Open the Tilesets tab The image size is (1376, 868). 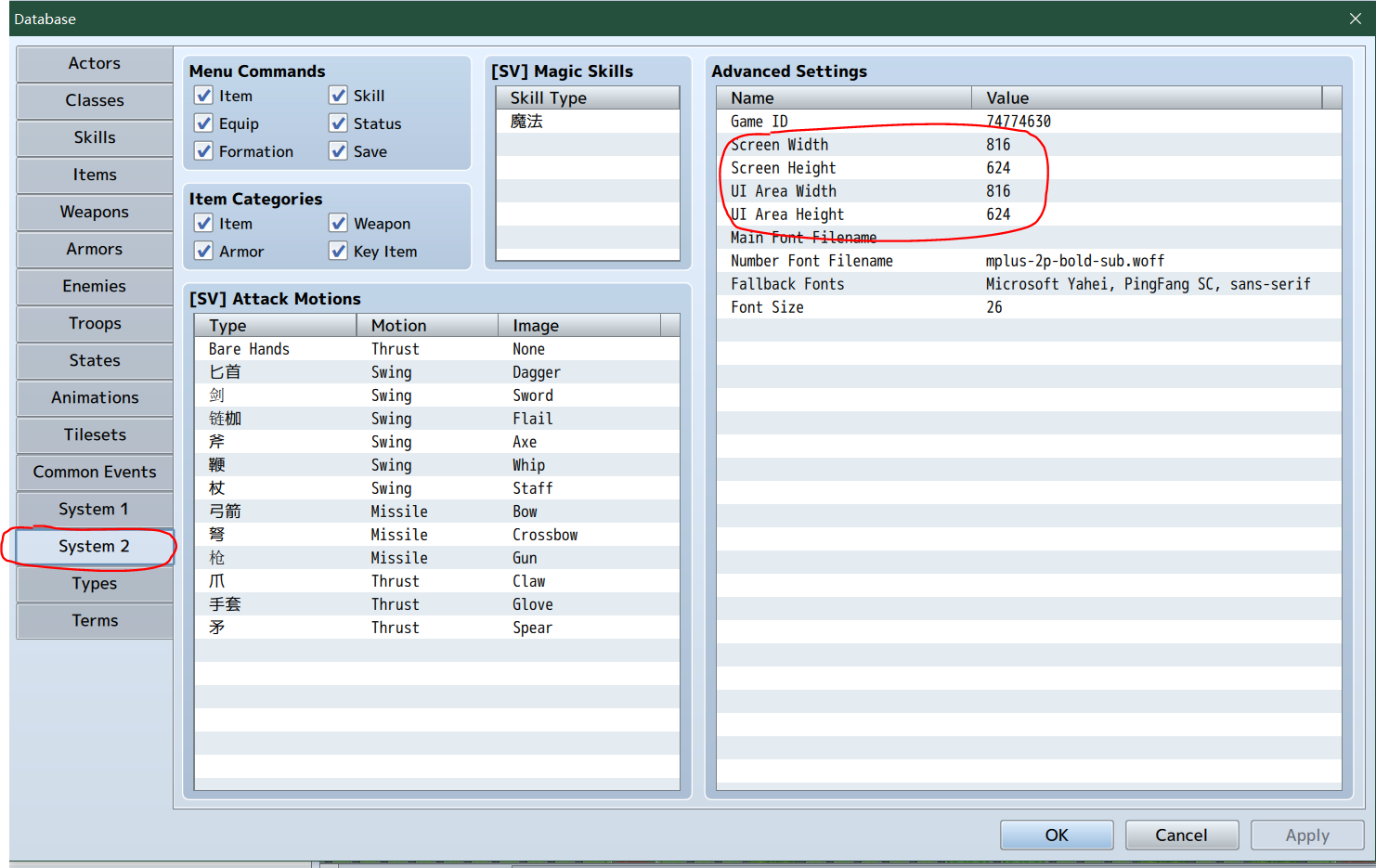[95, 434]
